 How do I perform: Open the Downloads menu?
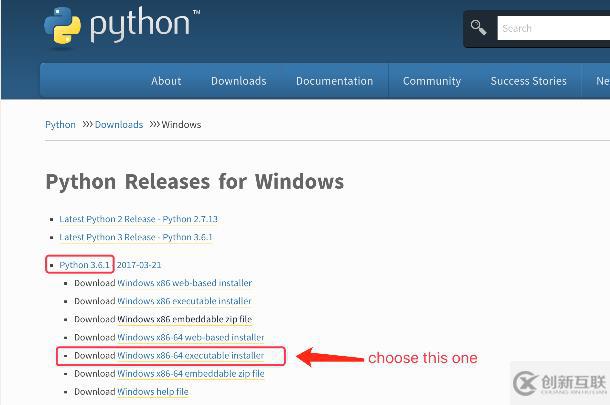point(238,81)
